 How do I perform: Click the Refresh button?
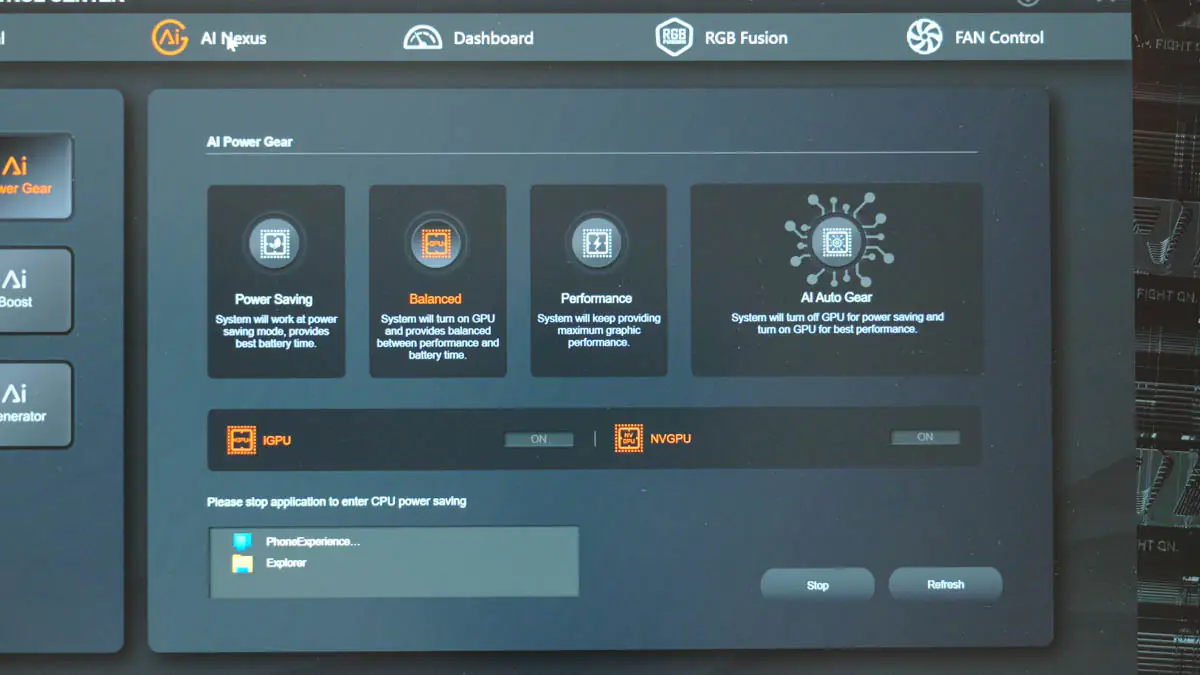point(945,584)
